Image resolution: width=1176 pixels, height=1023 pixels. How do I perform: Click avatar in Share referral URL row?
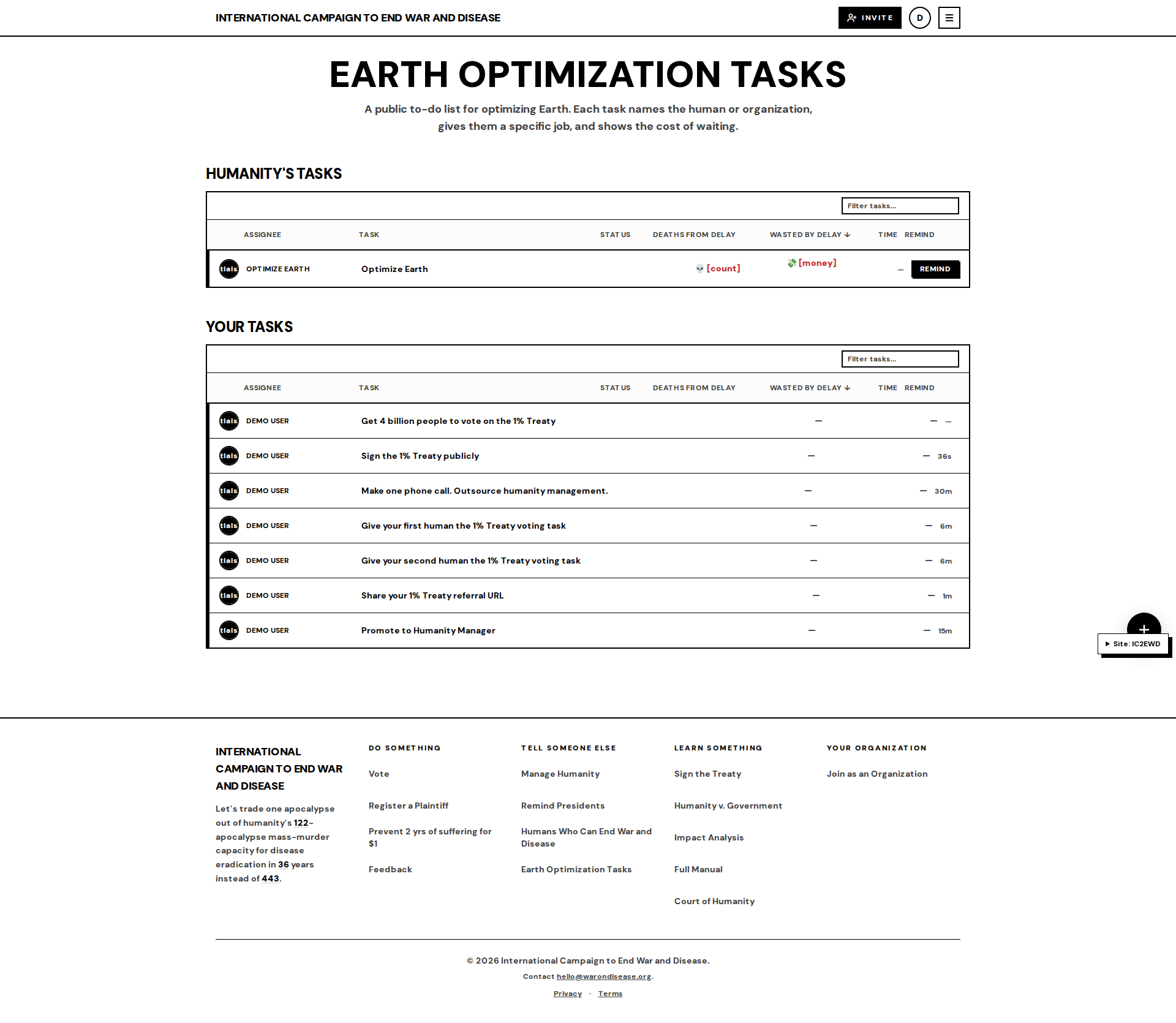tap(229, 595)
